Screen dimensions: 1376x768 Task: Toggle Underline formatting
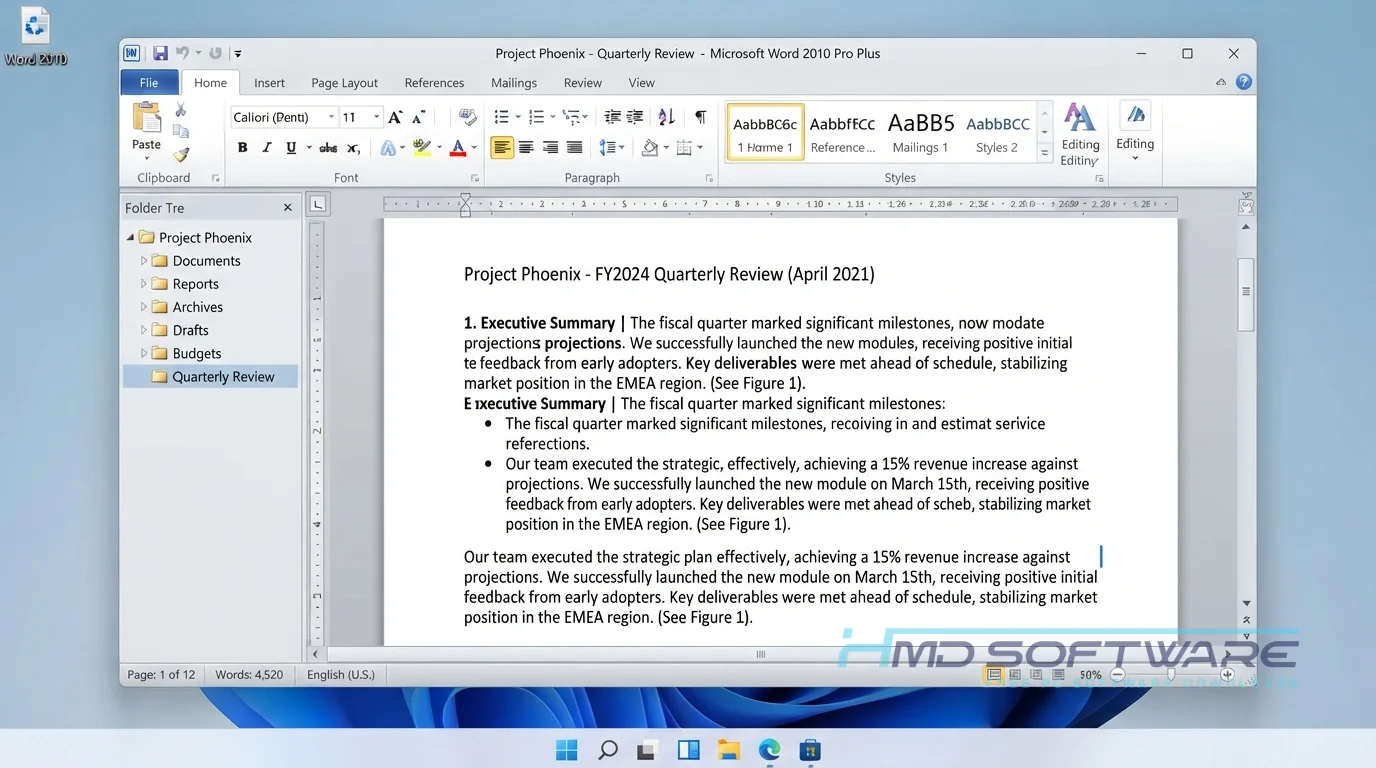[291, 148]
